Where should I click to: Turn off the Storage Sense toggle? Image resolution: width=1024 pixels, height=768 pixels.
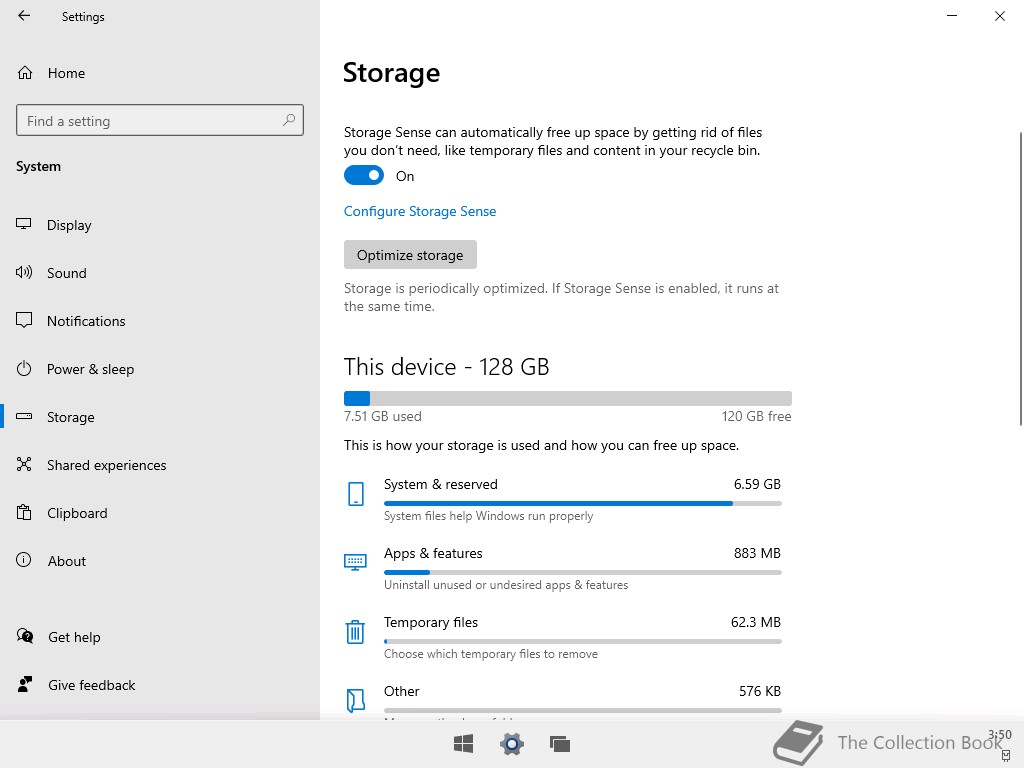pyautogui.click(x=364, y=176)
